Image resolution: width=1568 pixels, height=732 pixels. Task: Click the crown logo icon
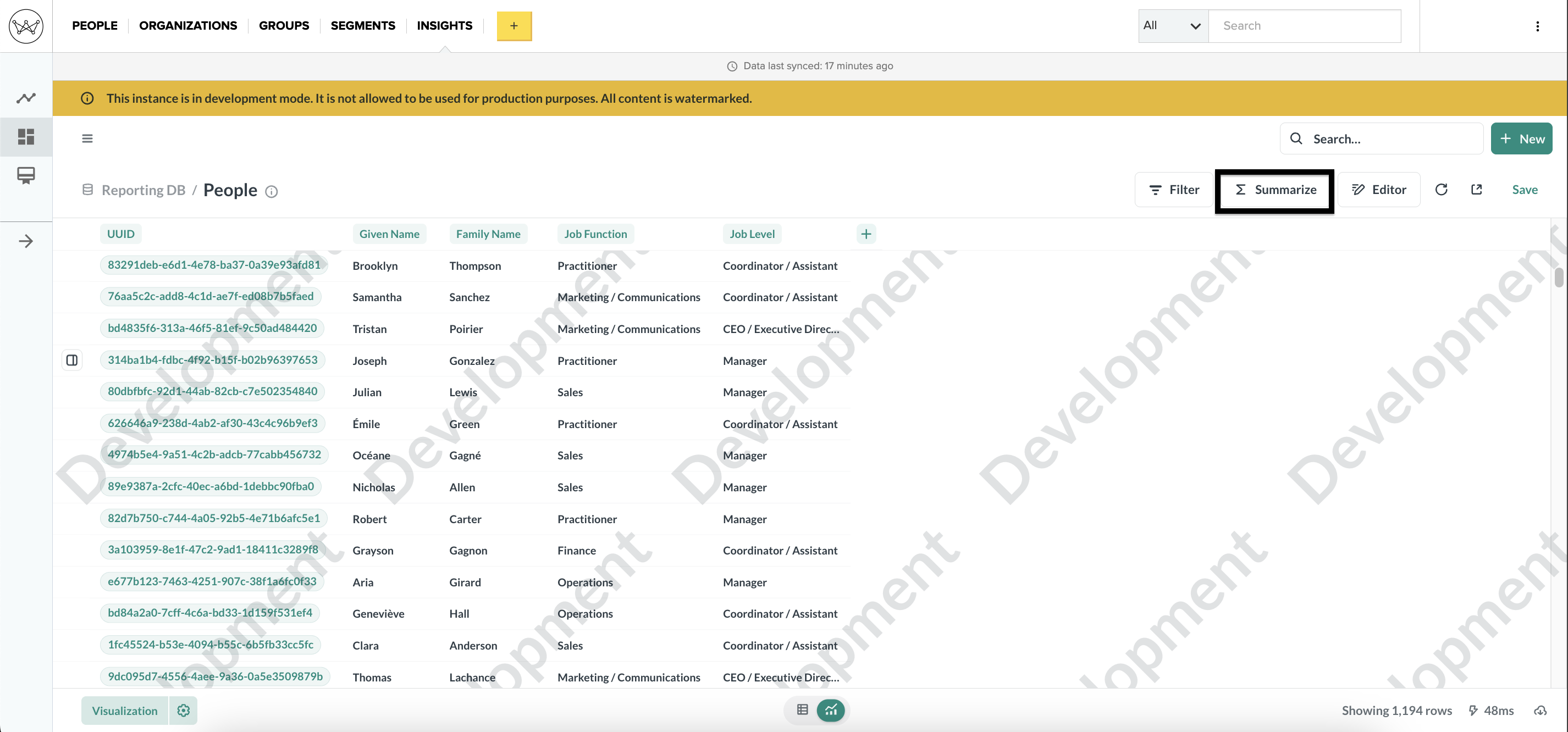coord(26,26)
